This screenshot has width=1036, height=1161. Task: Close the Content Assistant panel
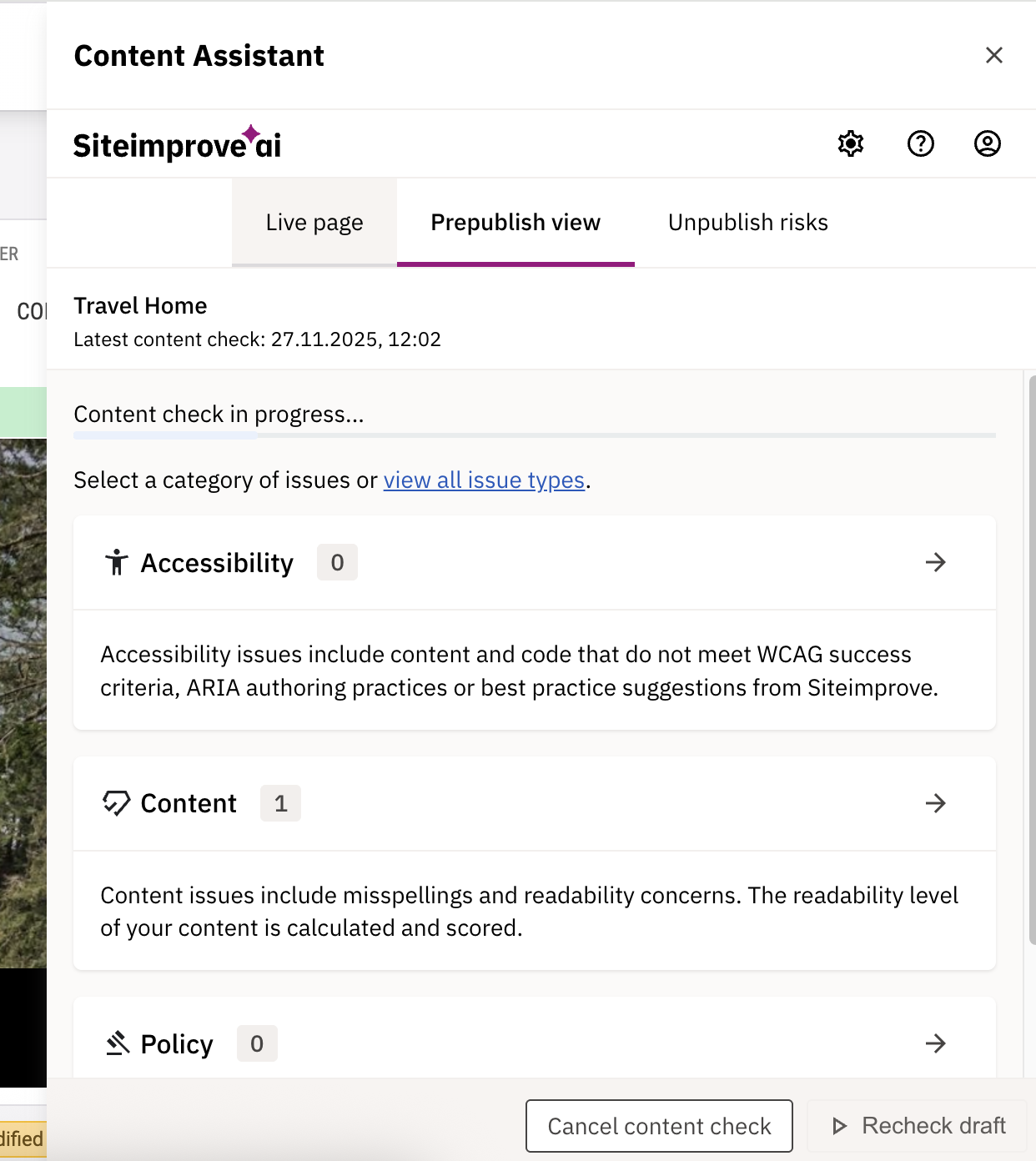[993, 55]
